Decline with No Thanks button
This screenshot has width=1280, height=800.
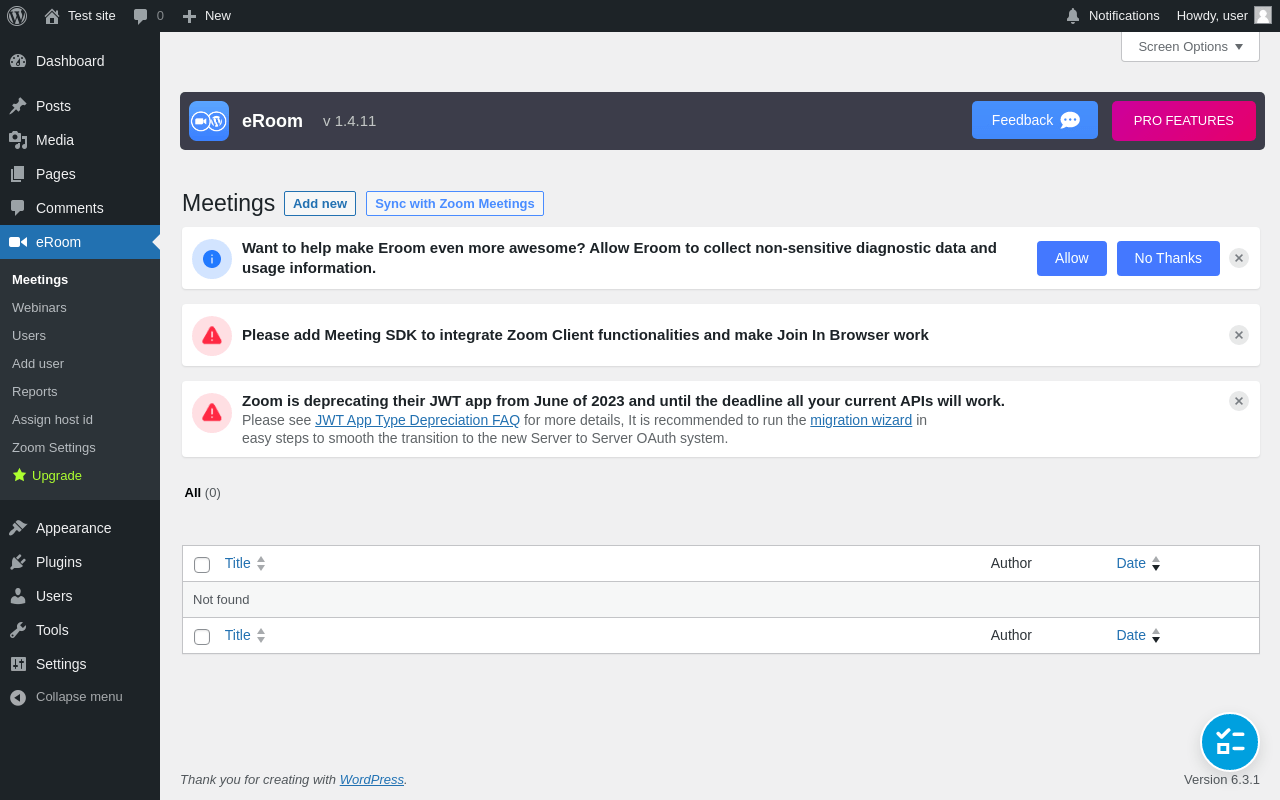(x=1168, y=258)
